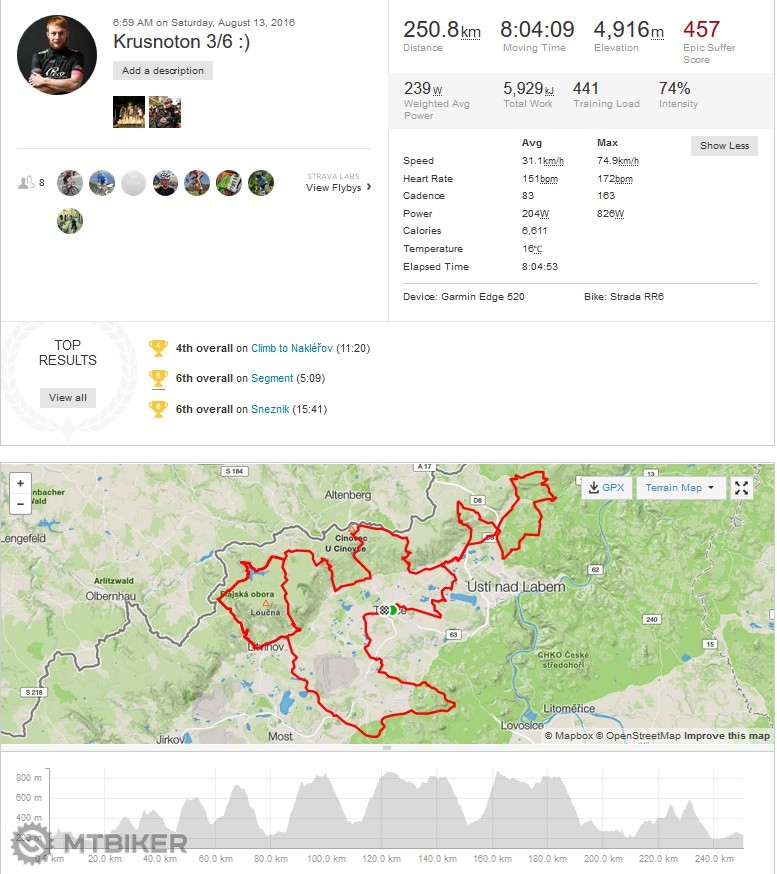Open the Terrain Map dropdown

(x=679, y=488)
